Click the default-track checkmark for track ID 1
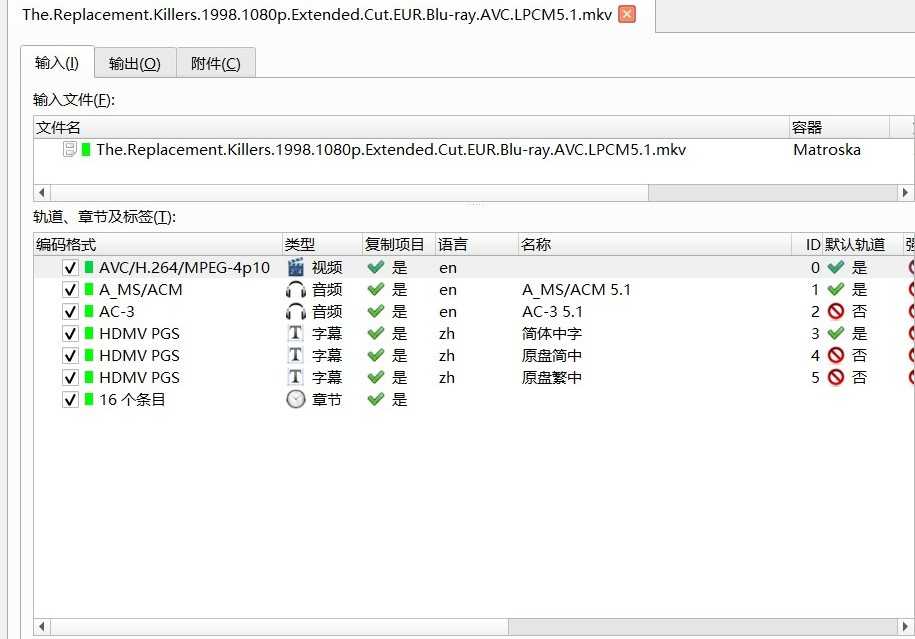The width and height of the screenshot is (915, 639). point(836,289)
